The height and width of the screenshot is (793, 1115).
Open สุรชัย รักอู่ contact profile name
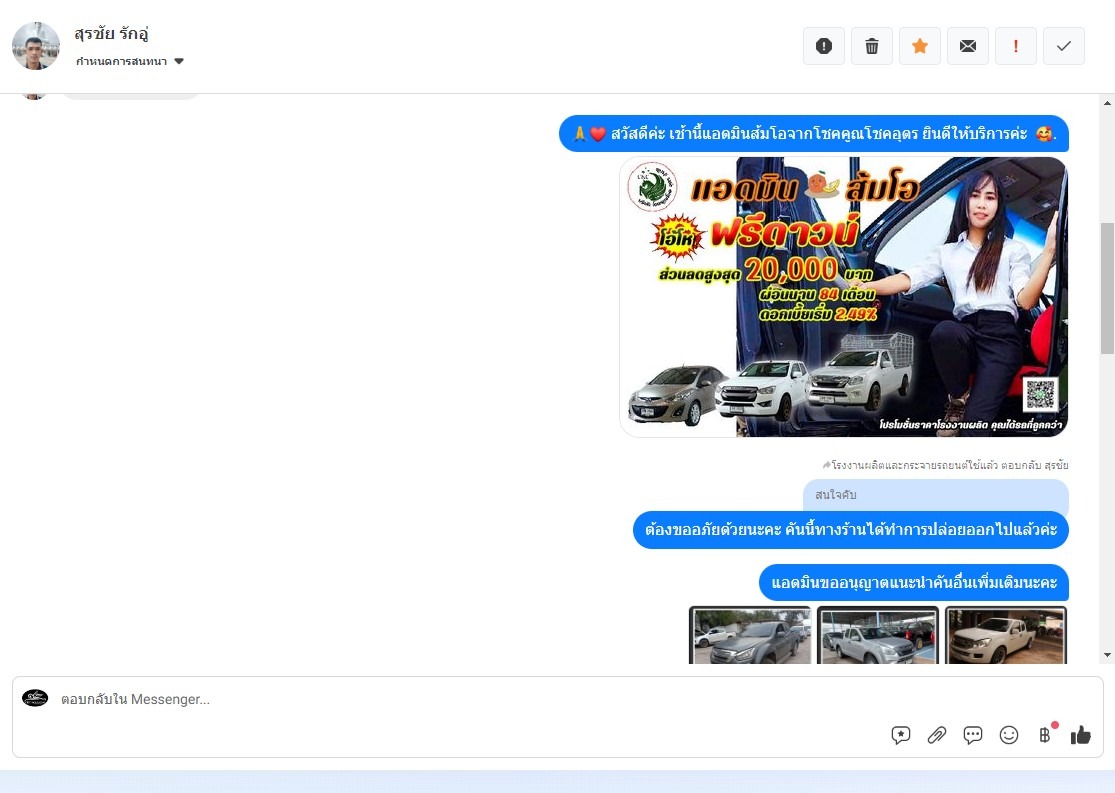(112, 34)
